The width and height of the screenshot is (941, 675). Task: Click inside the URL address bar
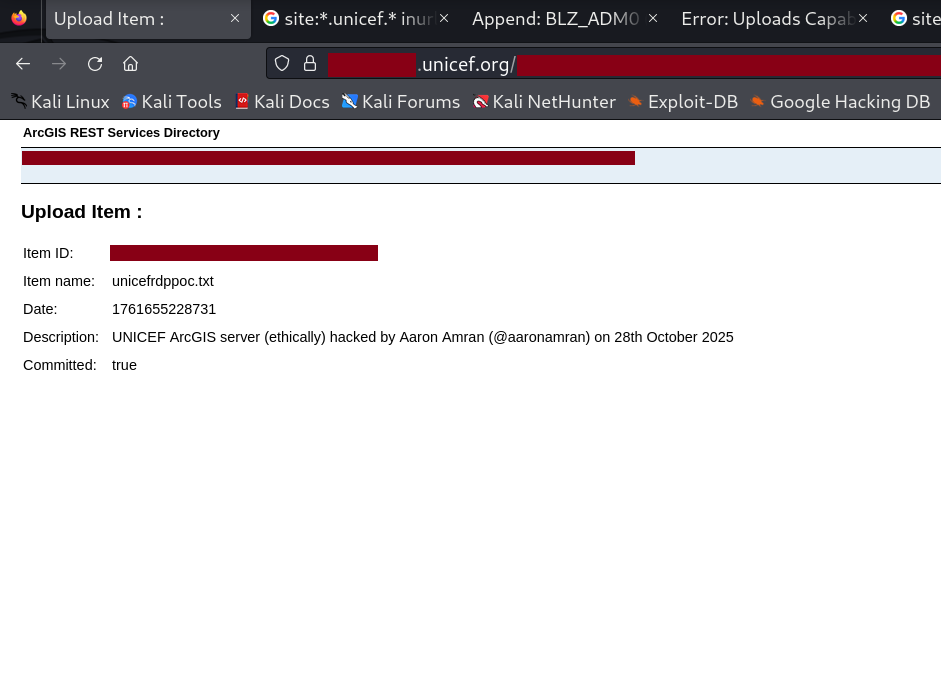[650, 63]
